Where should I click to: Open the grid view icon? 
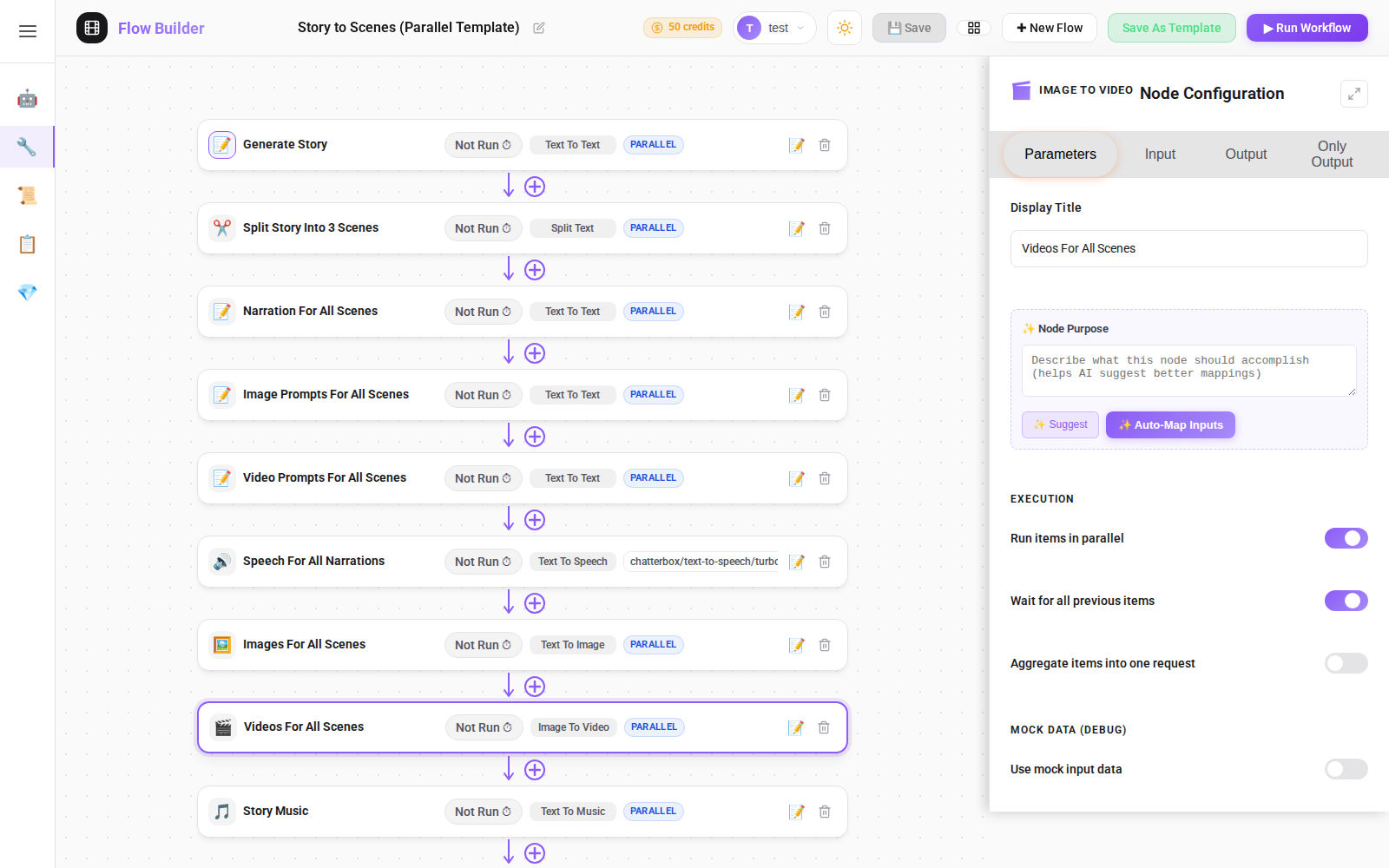973,28
